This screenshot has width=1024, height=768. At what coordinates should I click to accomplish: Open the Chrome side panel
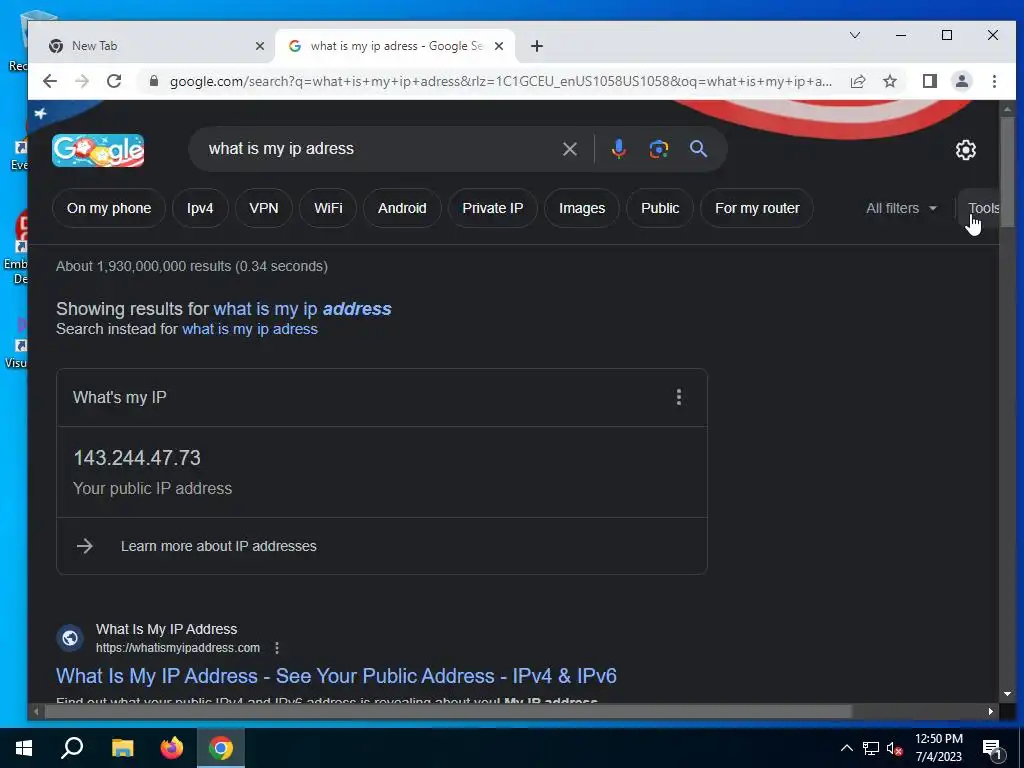(929, 81)
